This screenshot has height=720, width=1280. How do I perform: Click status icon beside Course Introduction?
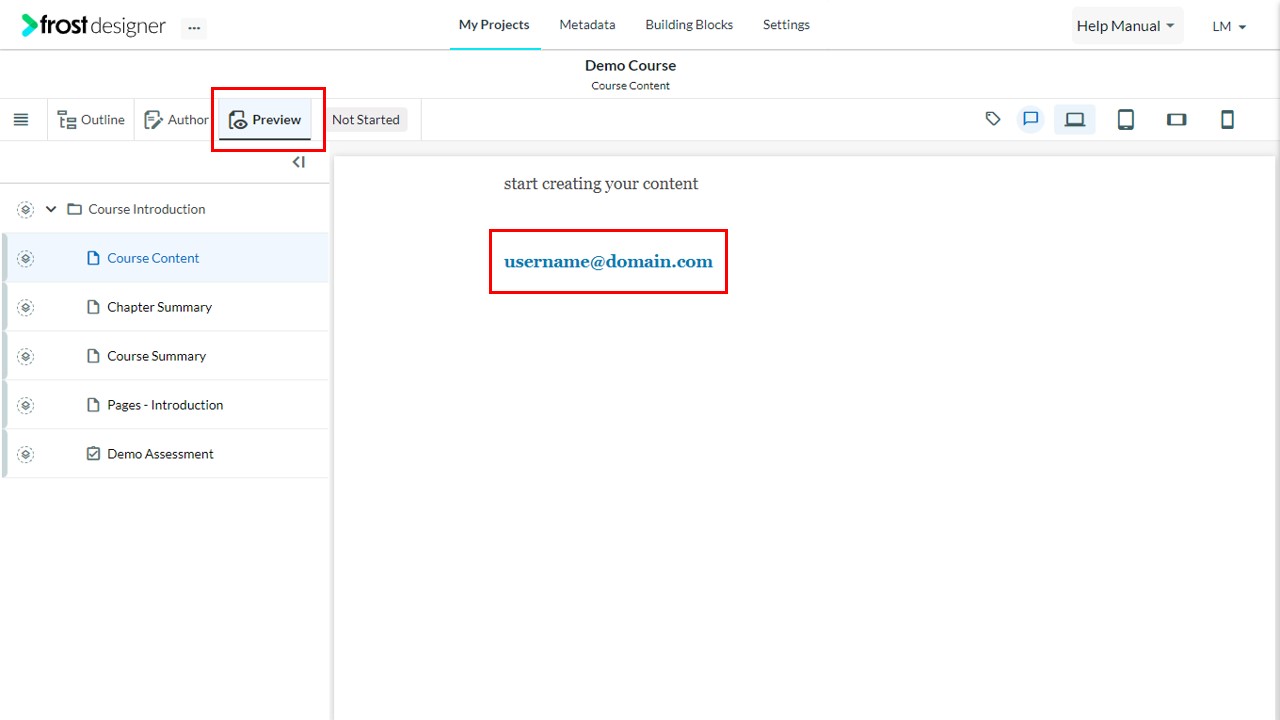click(26, 210)
